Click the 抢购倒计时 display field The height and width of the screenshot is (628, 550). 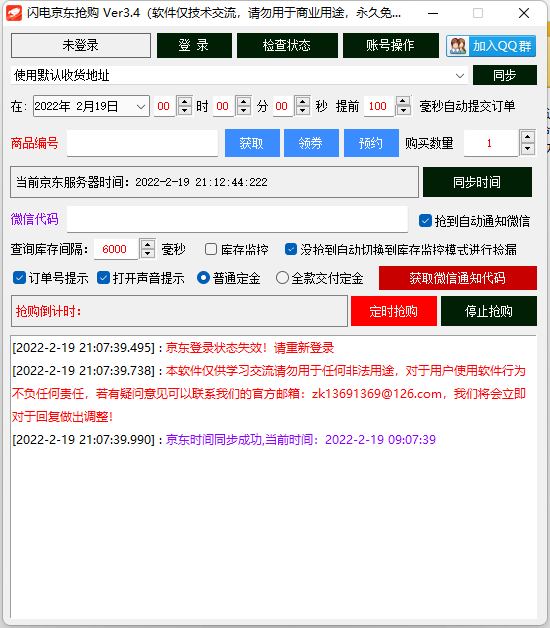click(x=179, y=311)
